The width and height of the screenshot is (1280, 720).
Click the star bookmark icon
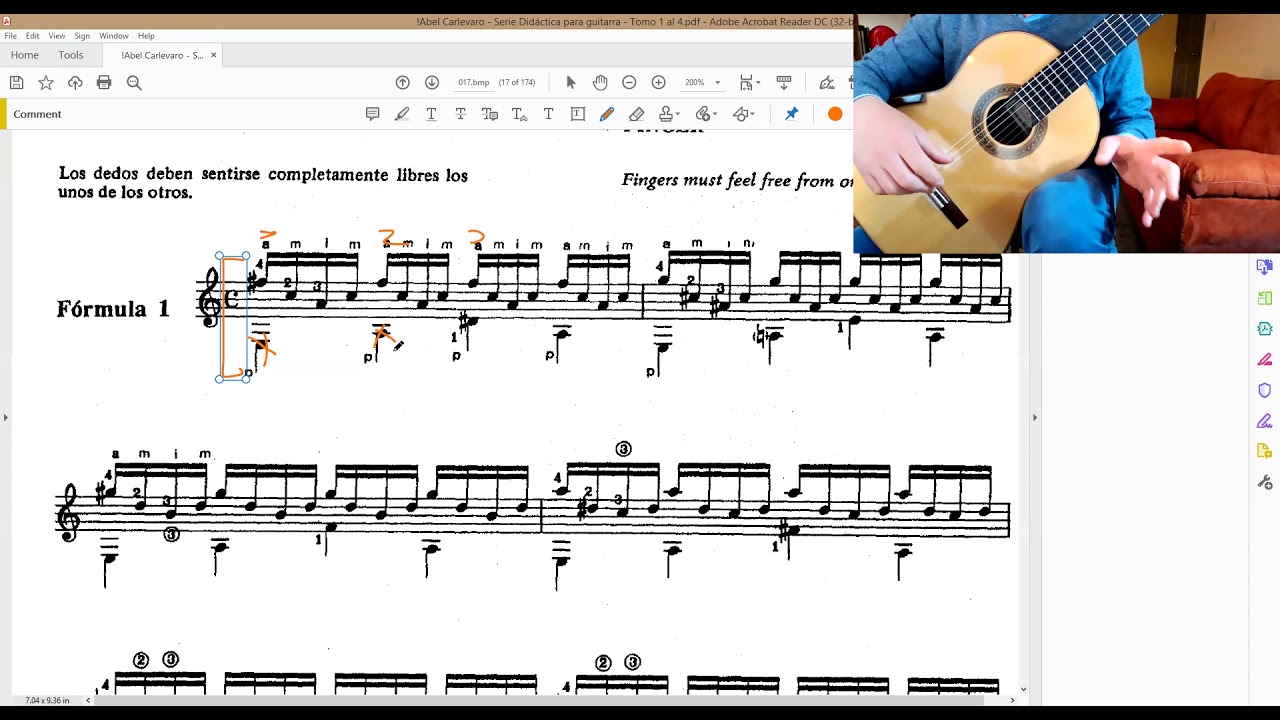coord(46,83)
